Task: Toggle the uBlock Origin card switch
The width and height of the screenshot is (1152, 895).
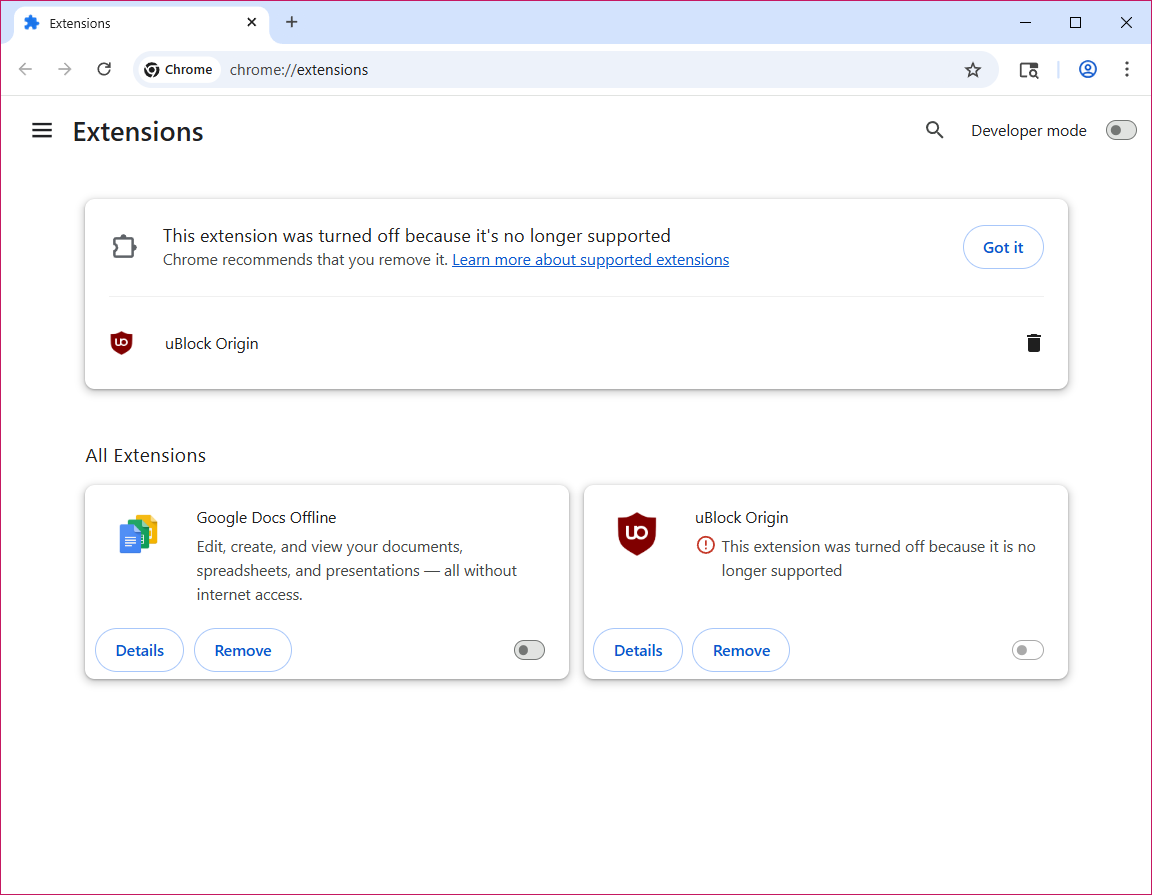Action: click(x=1027, y=650)
